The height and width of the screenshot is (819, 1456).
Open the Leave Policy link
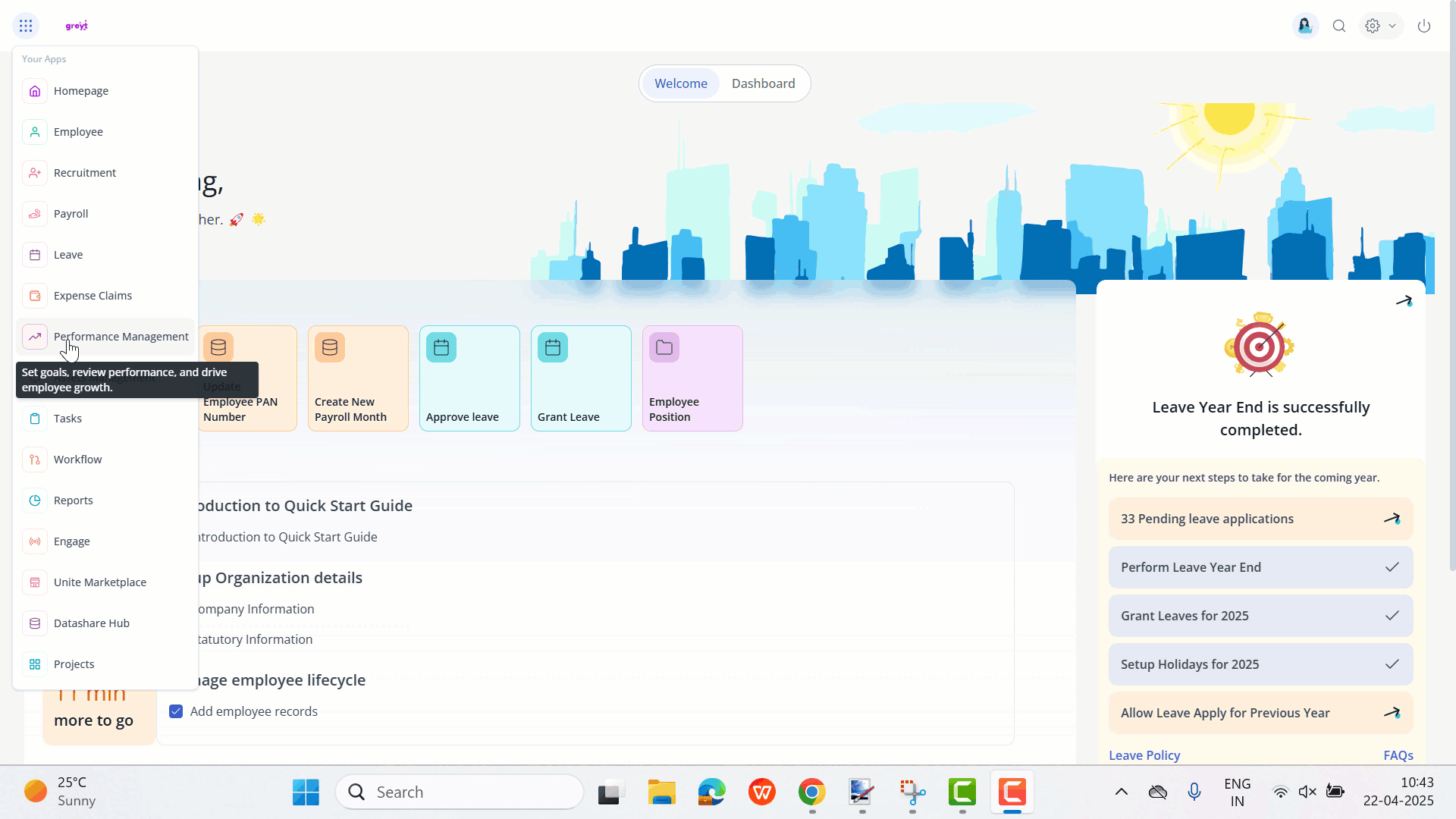(x=1144, y=755)
